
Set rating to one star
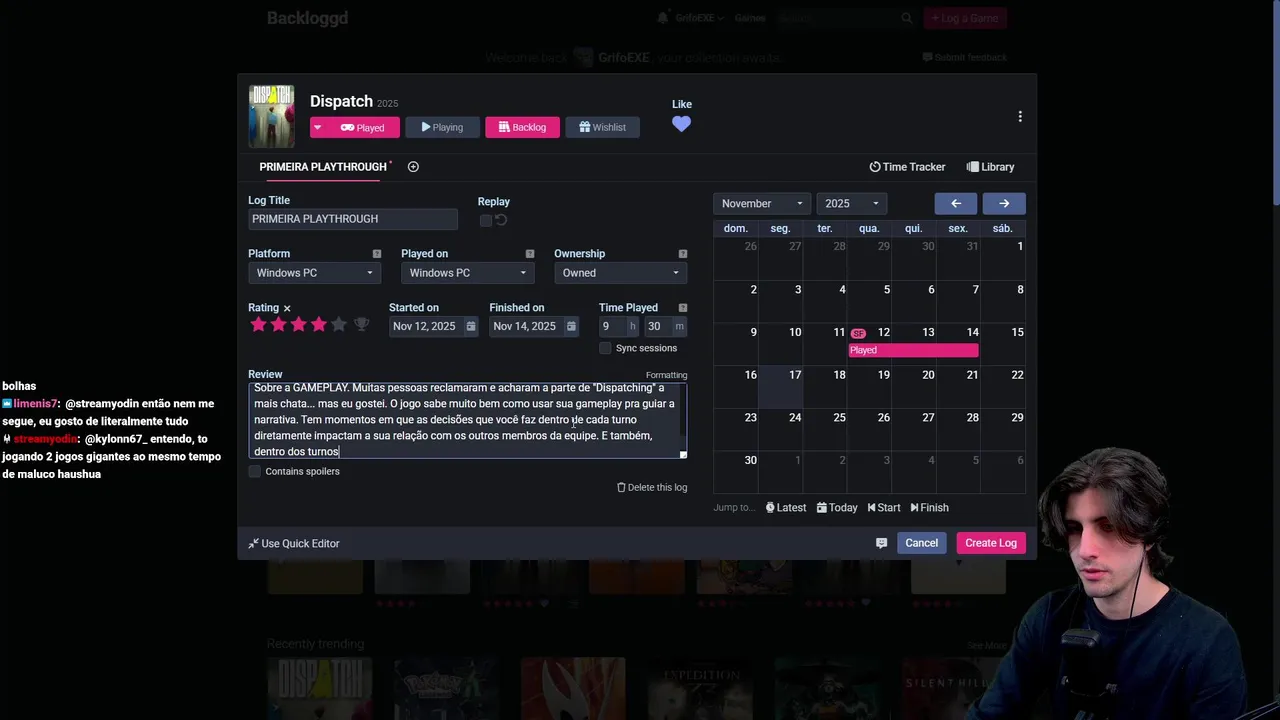pos(258,325)
